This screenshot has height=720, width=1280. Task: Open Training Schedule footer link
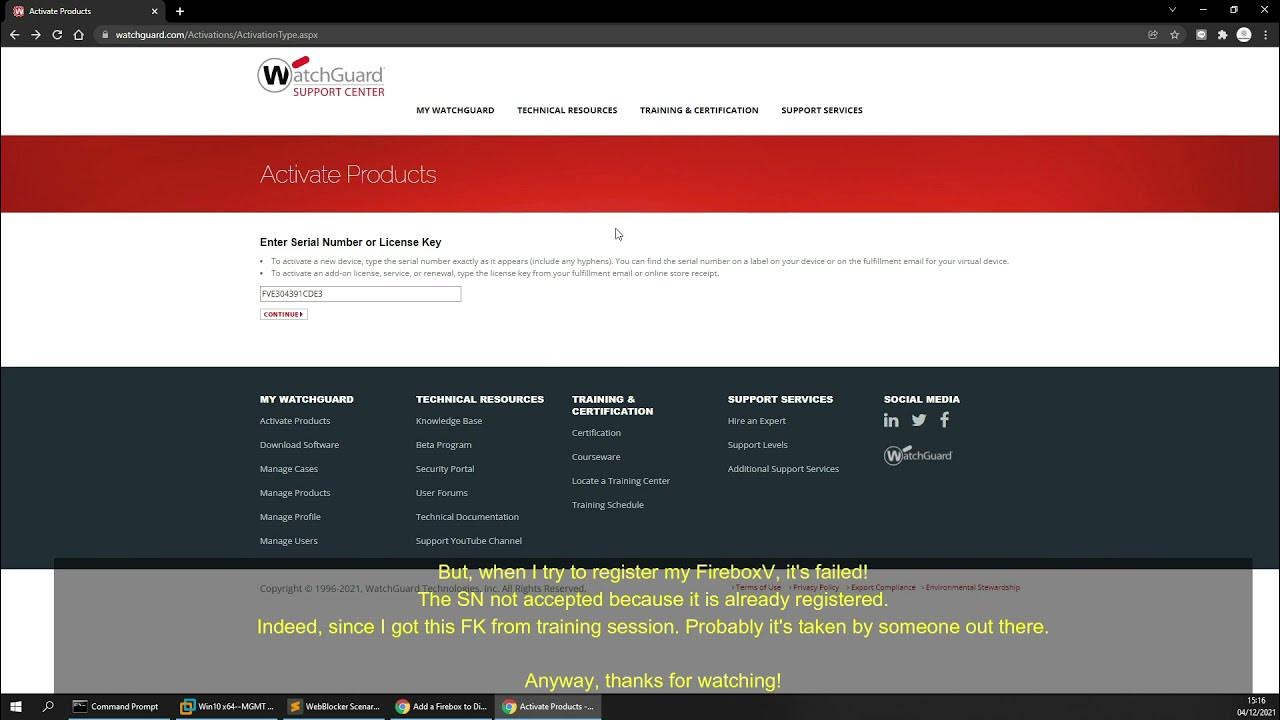click(x=608, y=505)
